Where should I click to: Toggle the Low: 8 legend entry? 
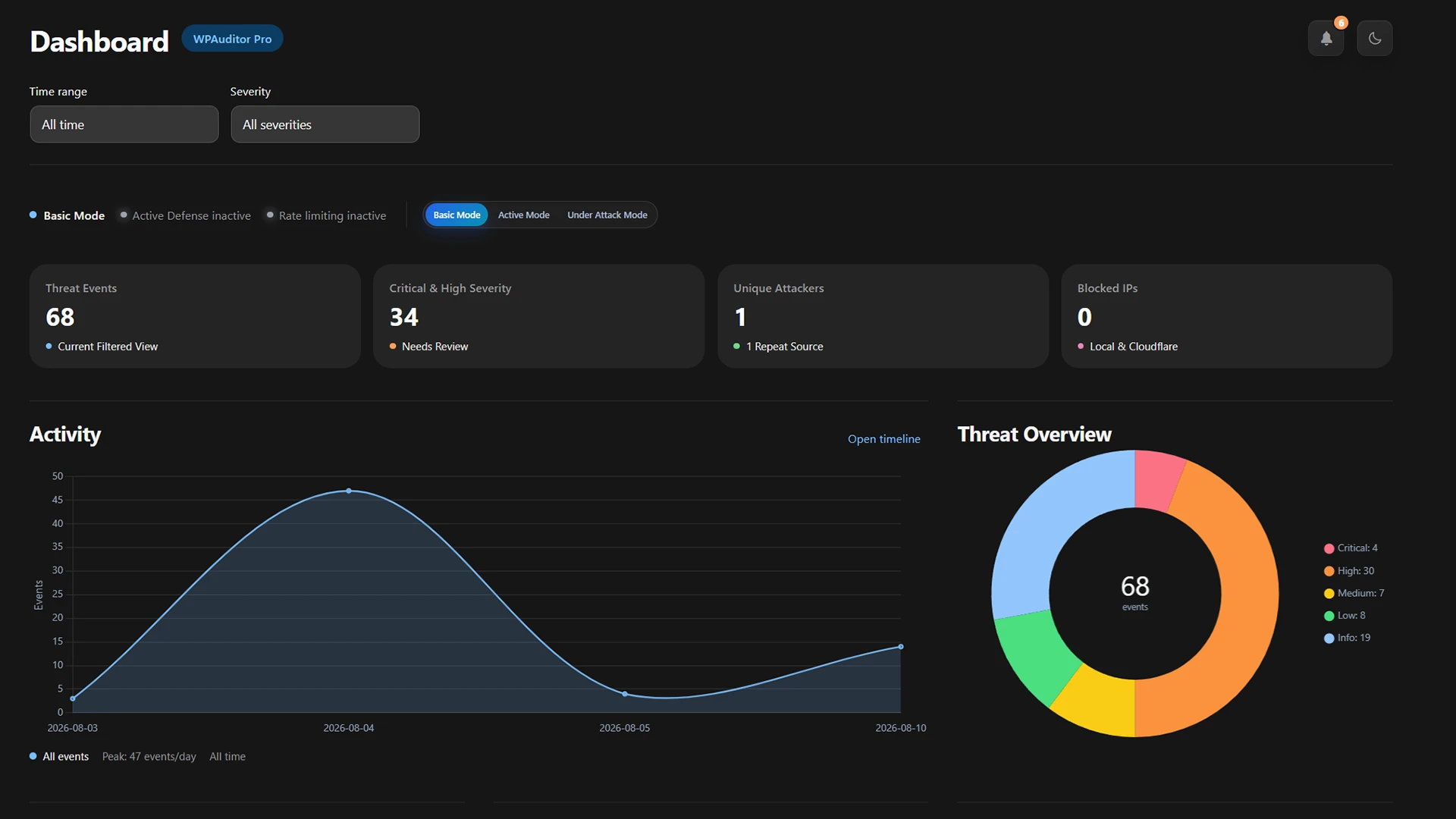[x=1345, y=616]
